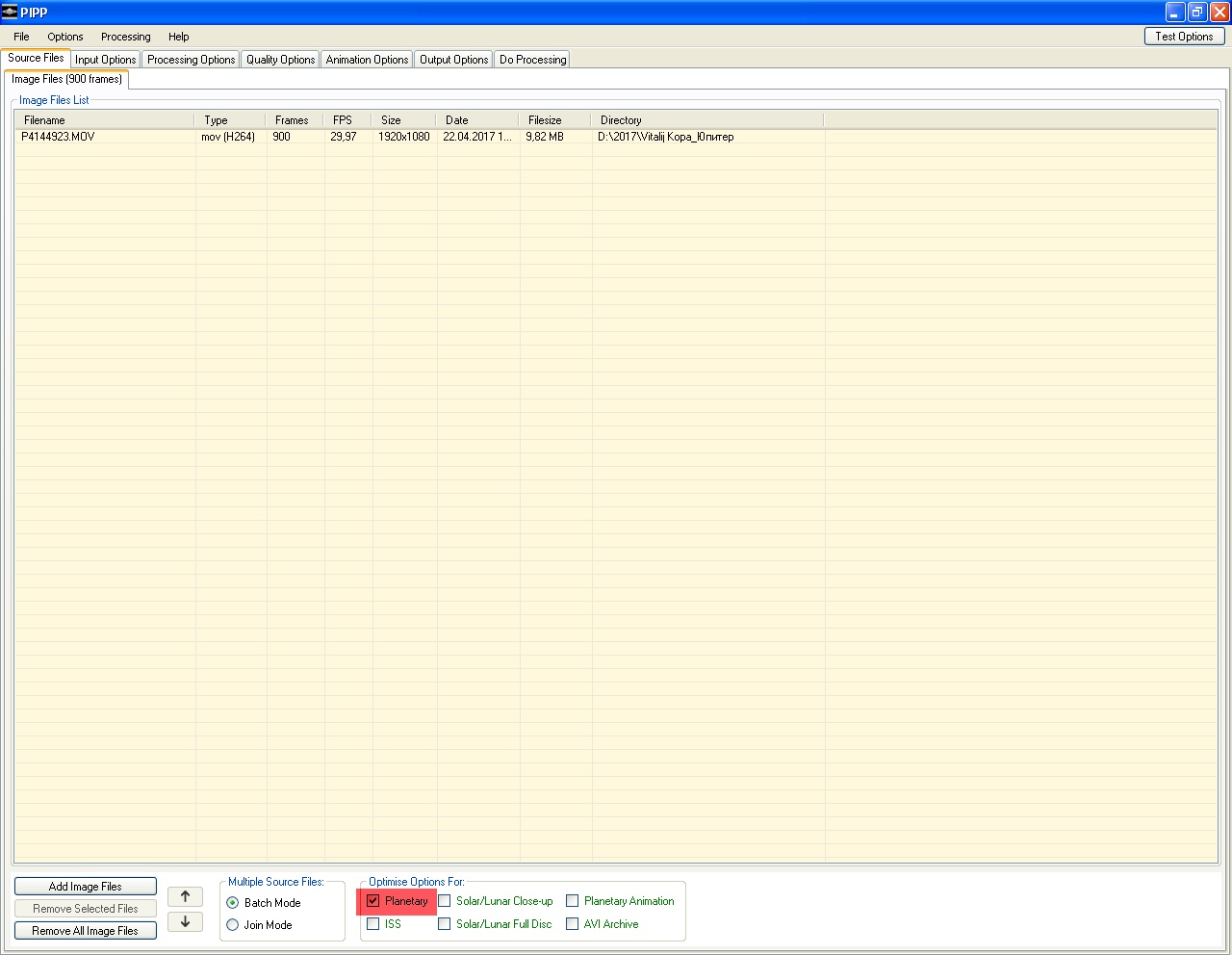Enable the ISS optimise option
The width and height of the screenshot is (1232, 955).
tap(373, 924)
